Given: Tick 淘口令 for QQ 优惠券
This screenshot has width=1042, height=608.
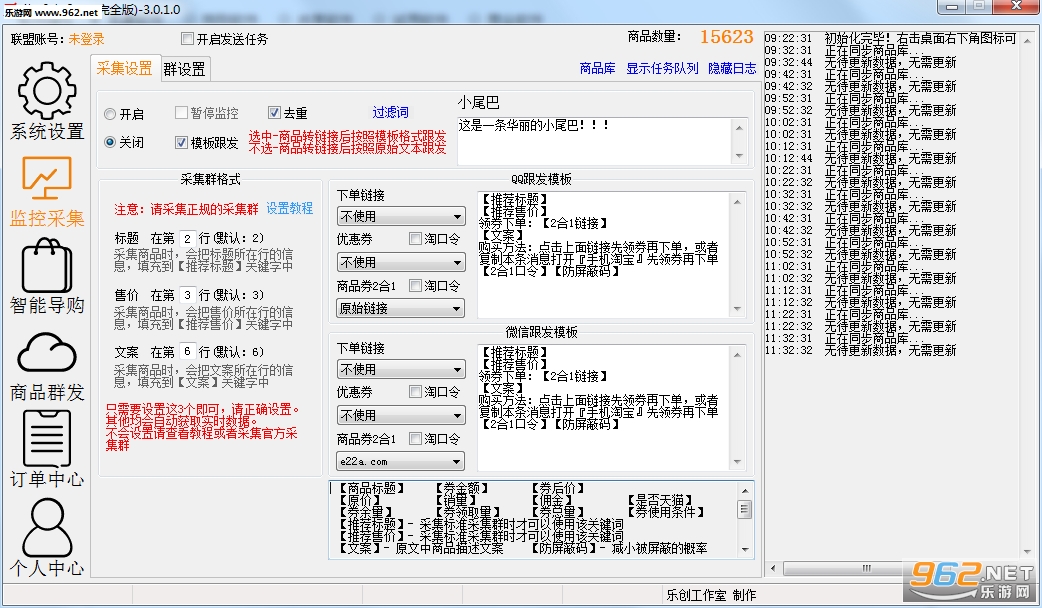Looking at the screenshot, I should [x=415, y=239].
